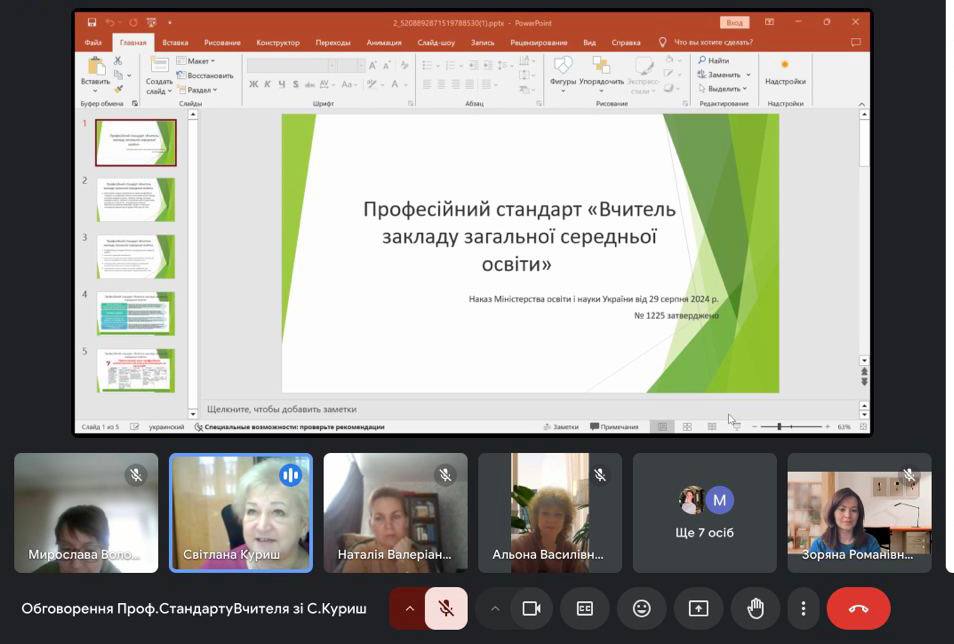The height and width of the screenshot is (644, 954).
Task: Select Наталія Валеріан... video tile
Action: [x=395, y=513]
